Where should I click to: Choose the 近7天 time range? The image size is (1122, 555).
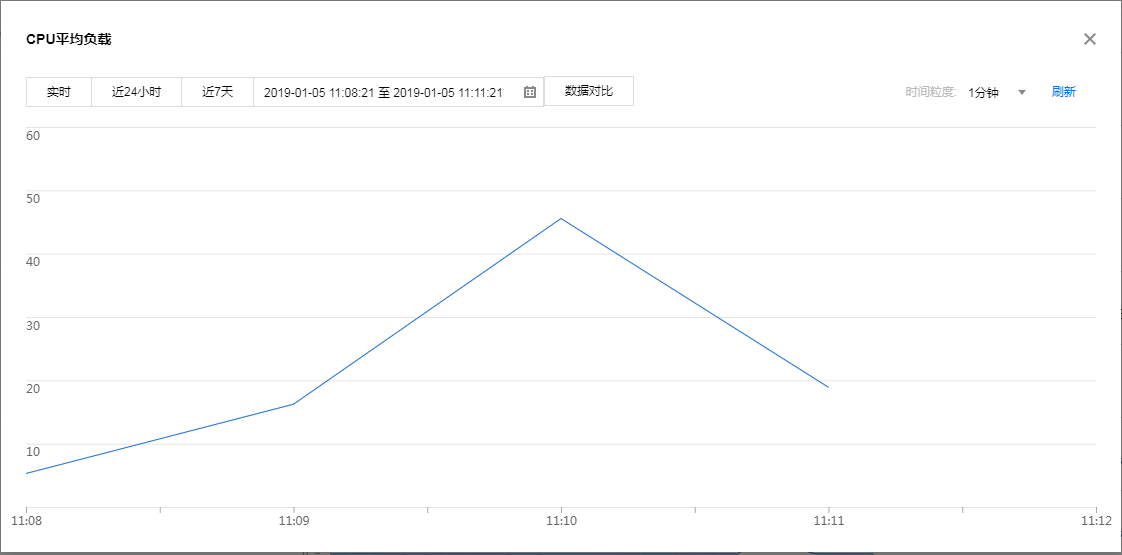[217, 92]
